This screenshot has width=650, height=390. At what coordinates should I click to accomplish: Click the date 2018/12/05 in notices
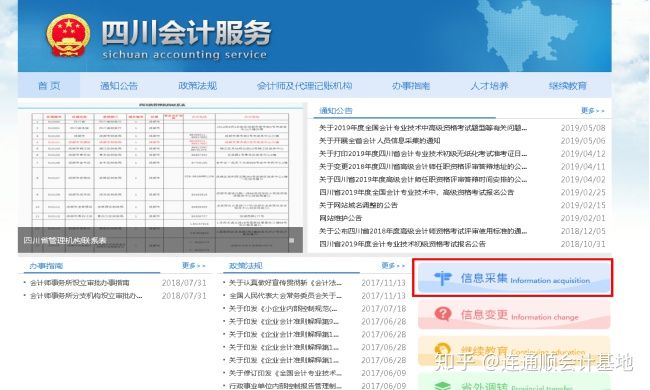click(583, 231)
